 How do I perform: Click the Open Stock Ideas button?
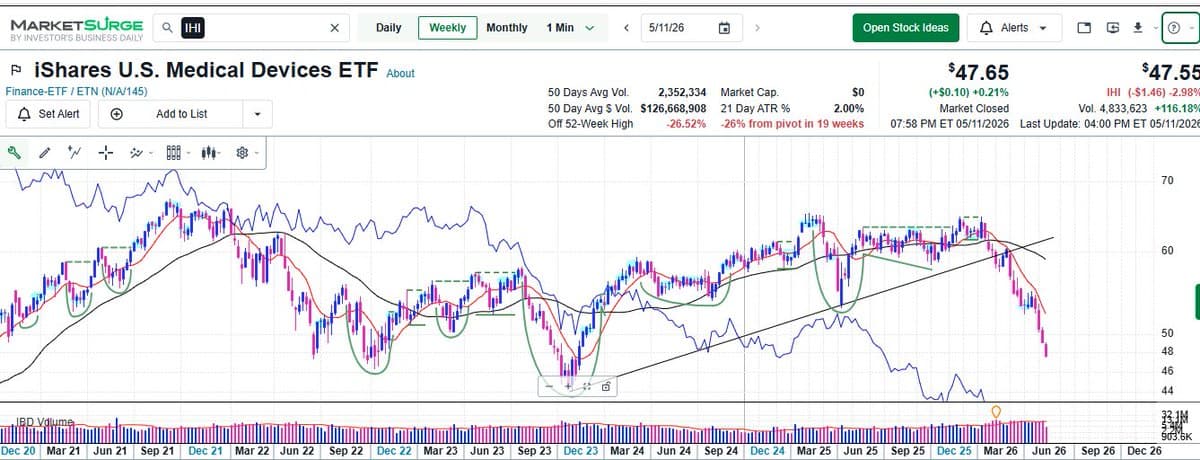point(906,28)
